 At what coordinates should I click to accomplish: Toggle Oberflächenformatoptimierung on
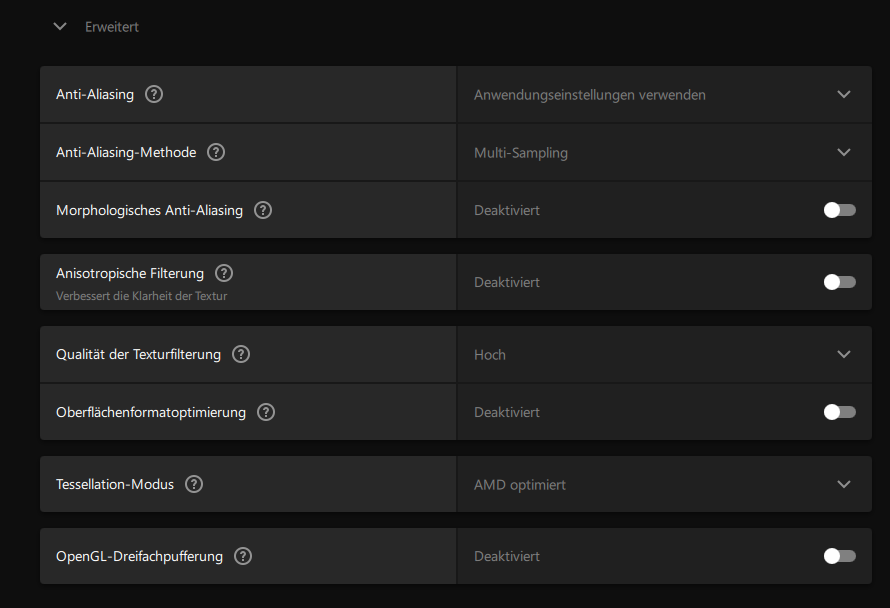tap(839, 412)
